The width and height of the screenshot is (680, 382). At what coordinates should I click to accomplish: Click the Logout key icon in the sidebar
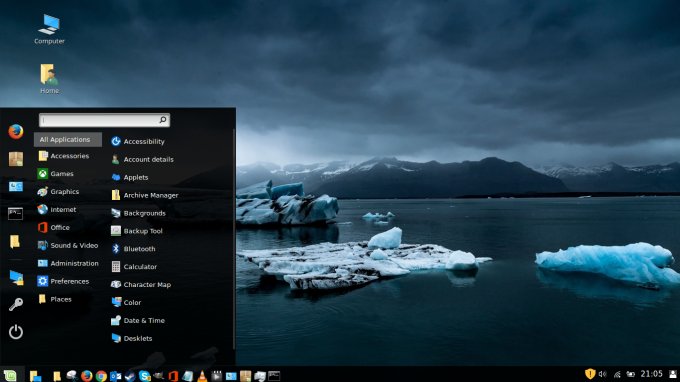point(16,304)
